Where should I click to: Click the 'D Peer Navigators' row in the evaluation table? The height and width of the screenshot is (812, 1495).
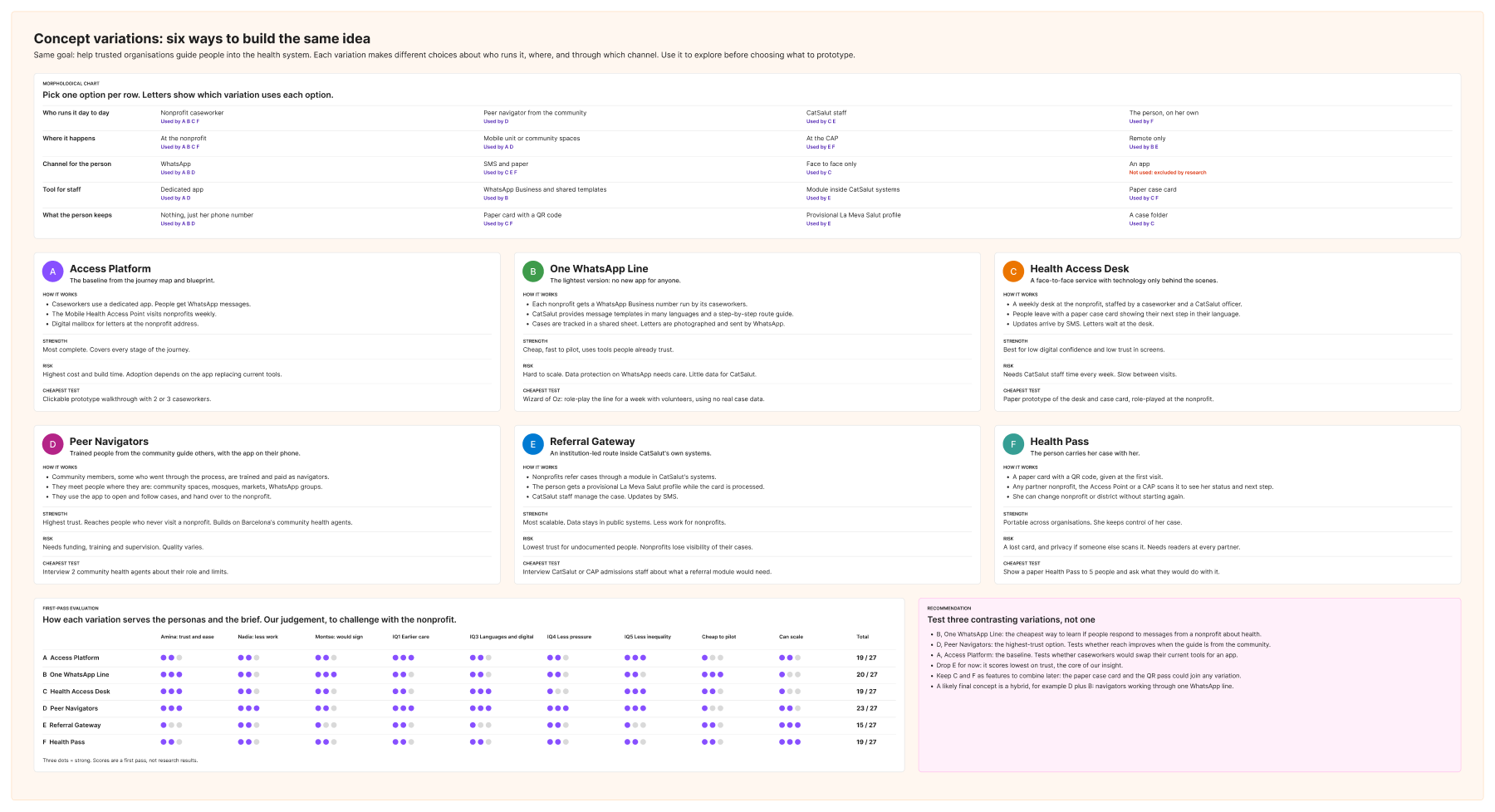[469, 708]
